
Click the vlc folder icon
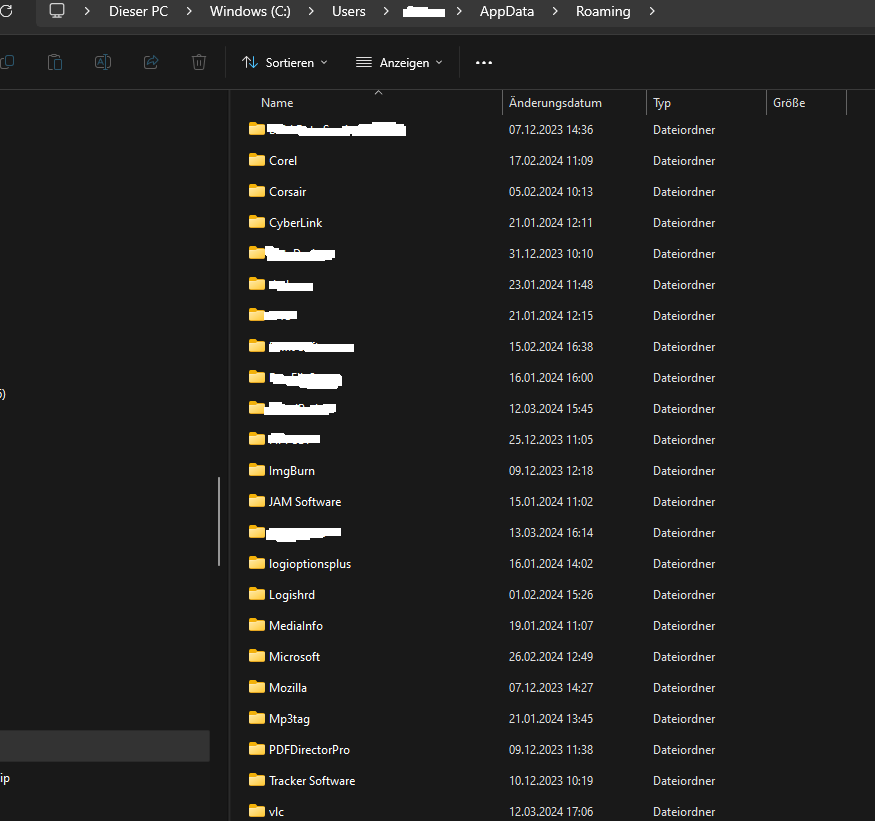[257, 811]
